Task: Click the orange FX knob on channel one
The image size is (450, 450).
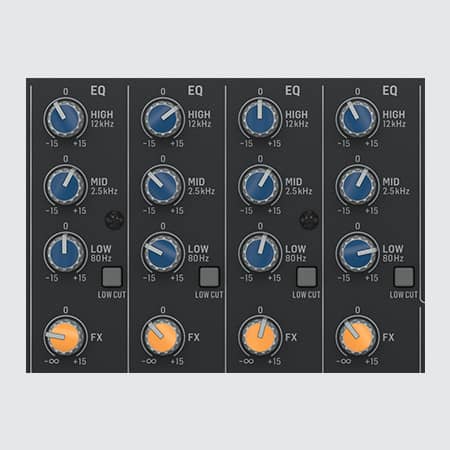Action: 65,336
